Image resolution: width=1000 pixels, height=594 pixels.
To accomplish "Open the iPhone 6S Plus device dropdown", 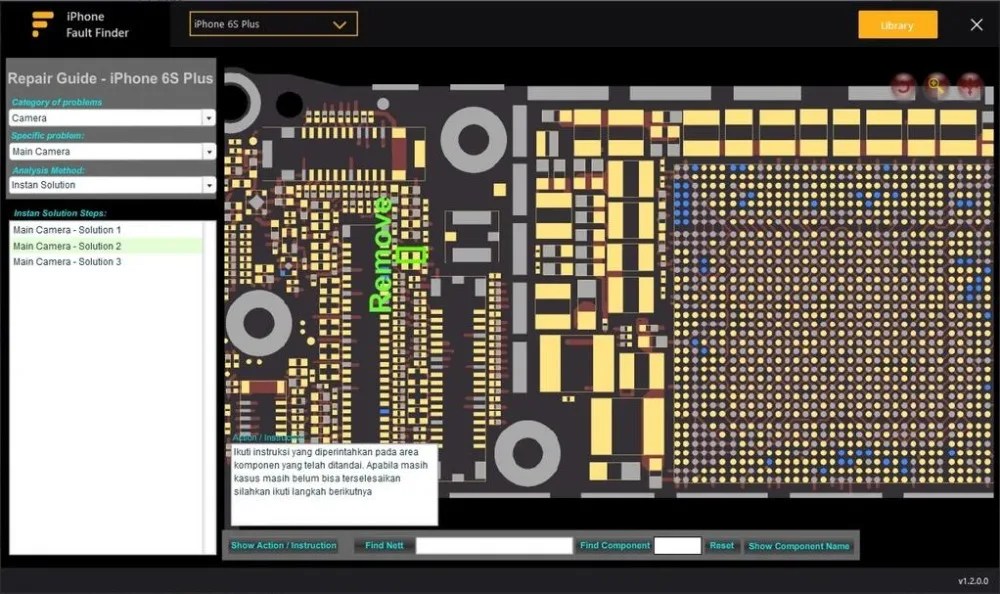I will click(x=273, y=24).
